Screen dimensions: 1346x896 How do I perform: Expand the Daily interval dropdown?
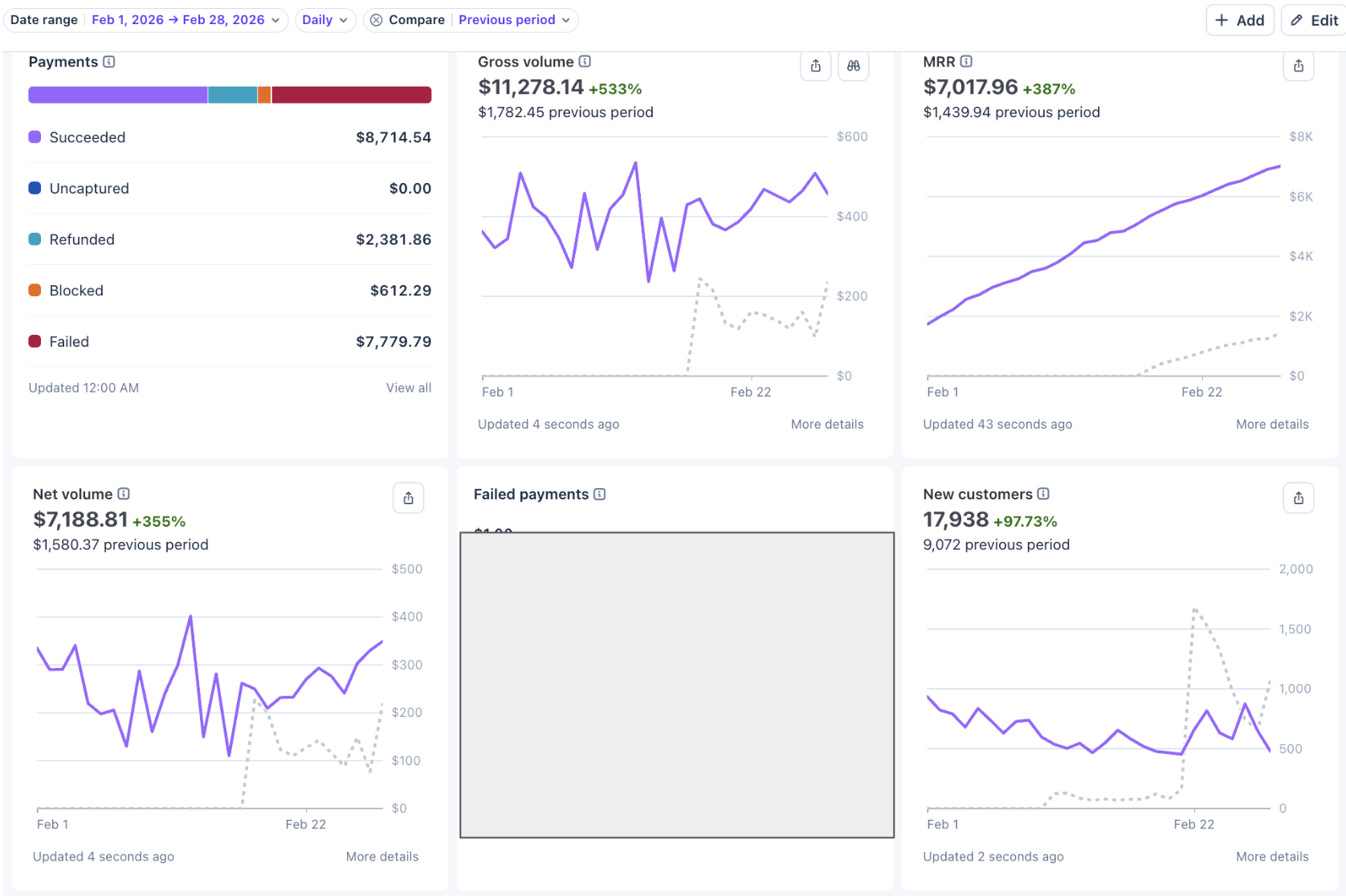pos(324,20)
